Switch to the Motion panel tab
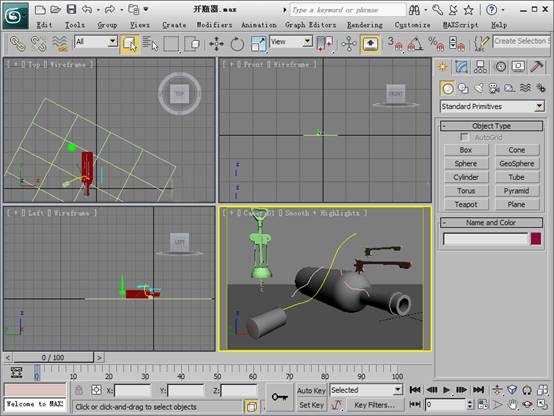 (501, 66)
